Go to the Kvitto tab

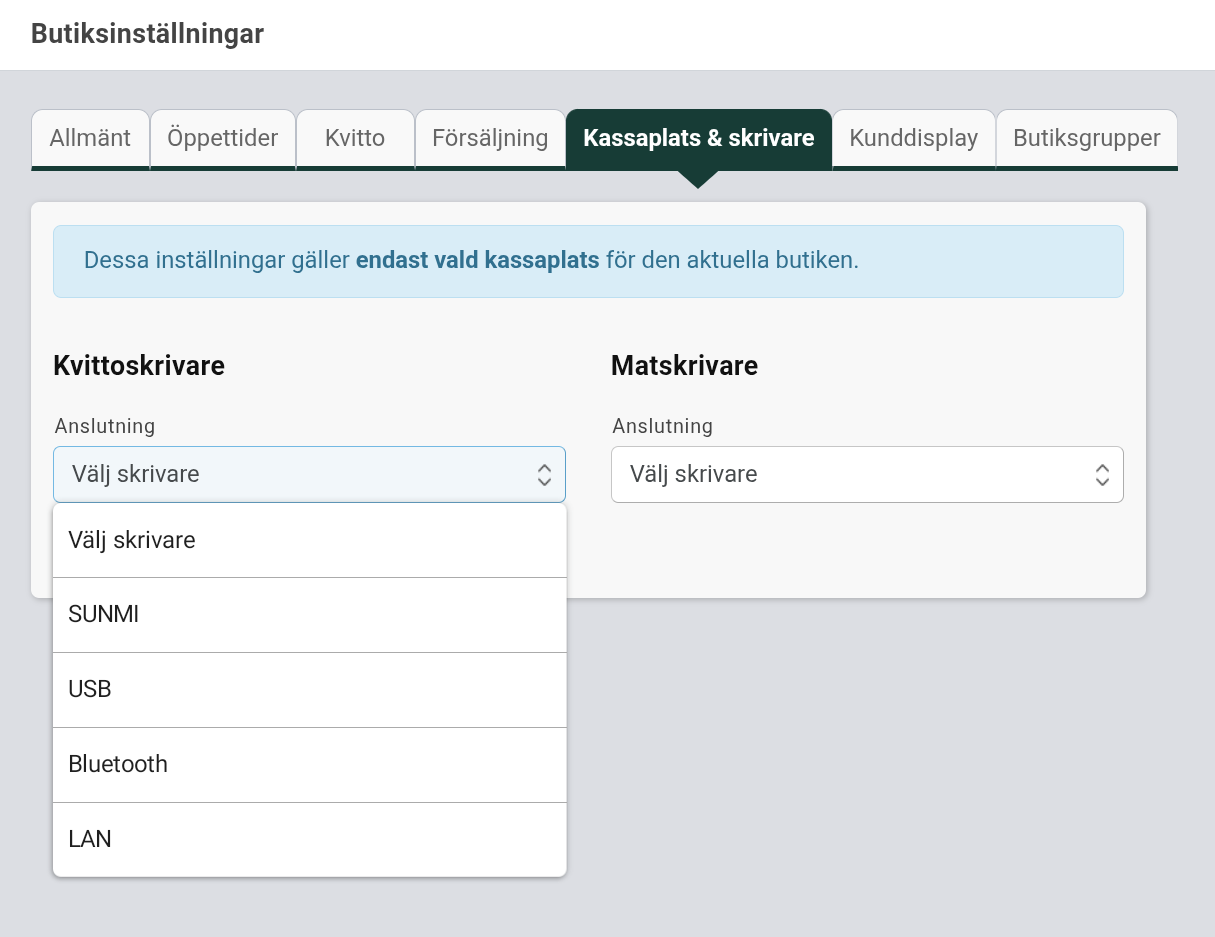click(x=355, y=138)
